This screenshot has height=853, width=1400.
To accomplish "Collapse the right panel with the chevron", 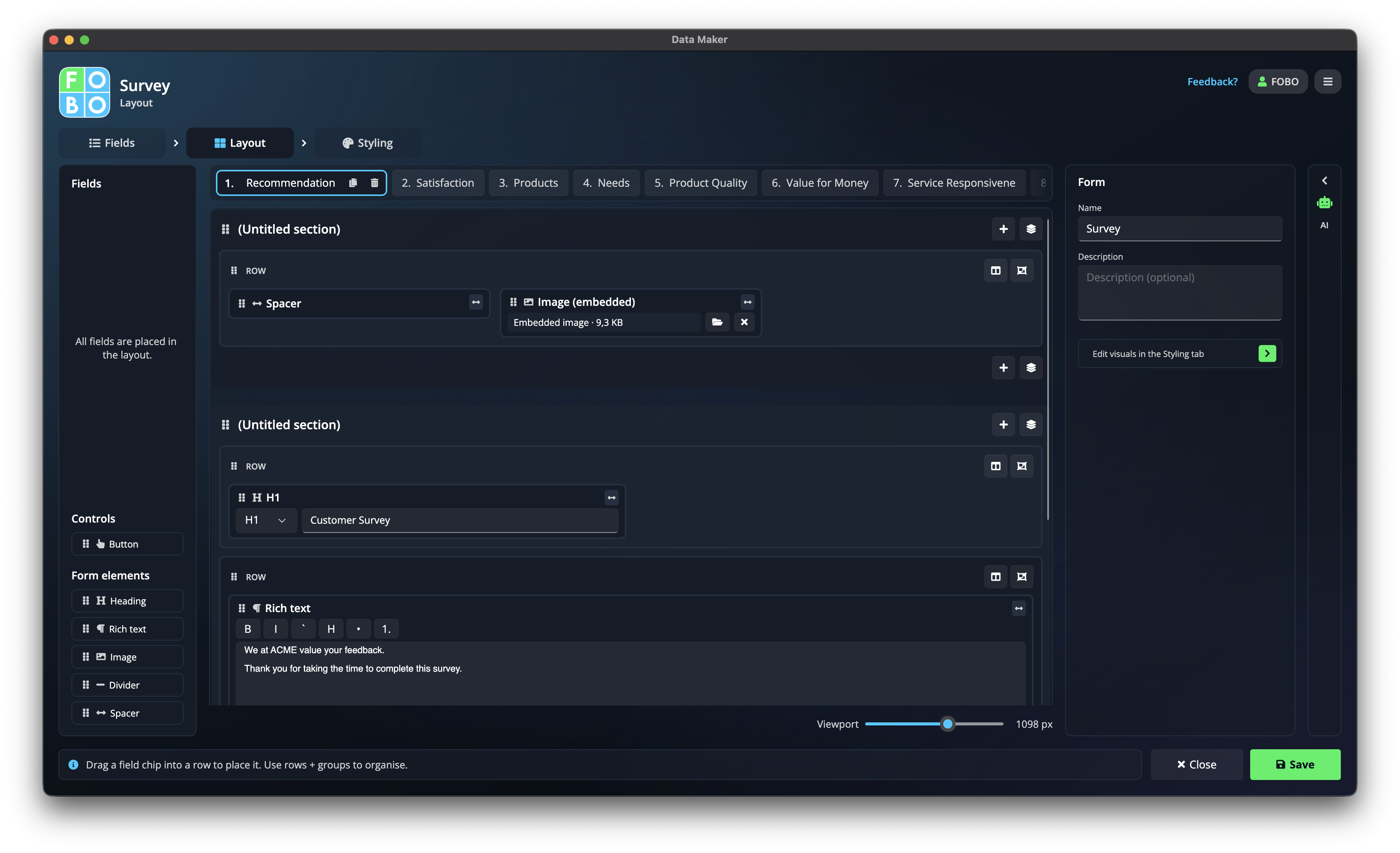I will tap(1324, 181).
